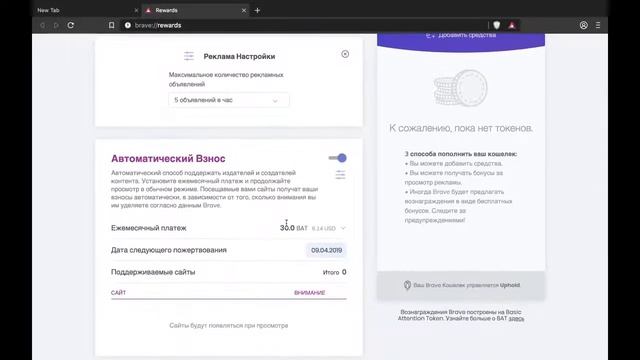The height and width of the screenshot is (360, 640).
Task: Click the Ежемесячный платеж label
Action: [149, 228]
